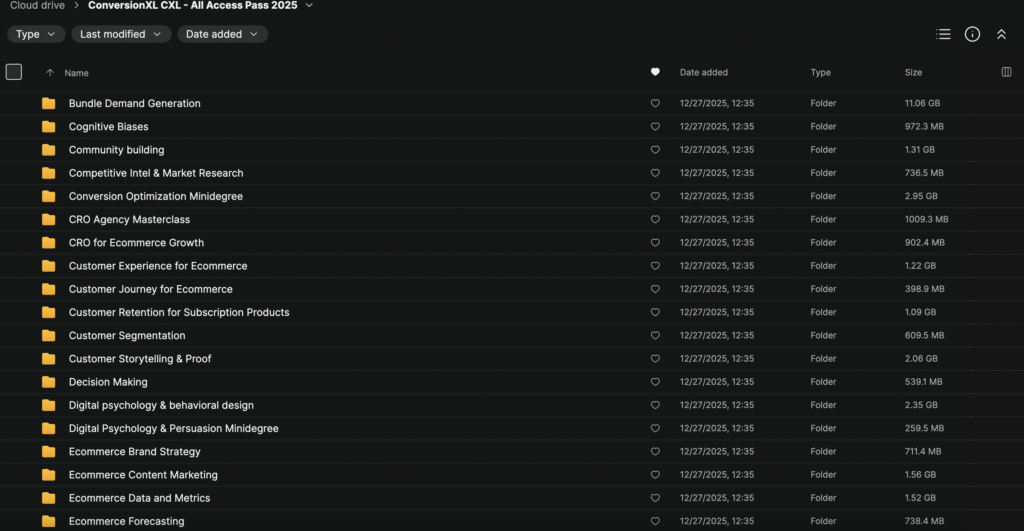1024x531 pixels.
Task: Favorite the Bundle Demand Generation folder
Action: pos(655,103)
